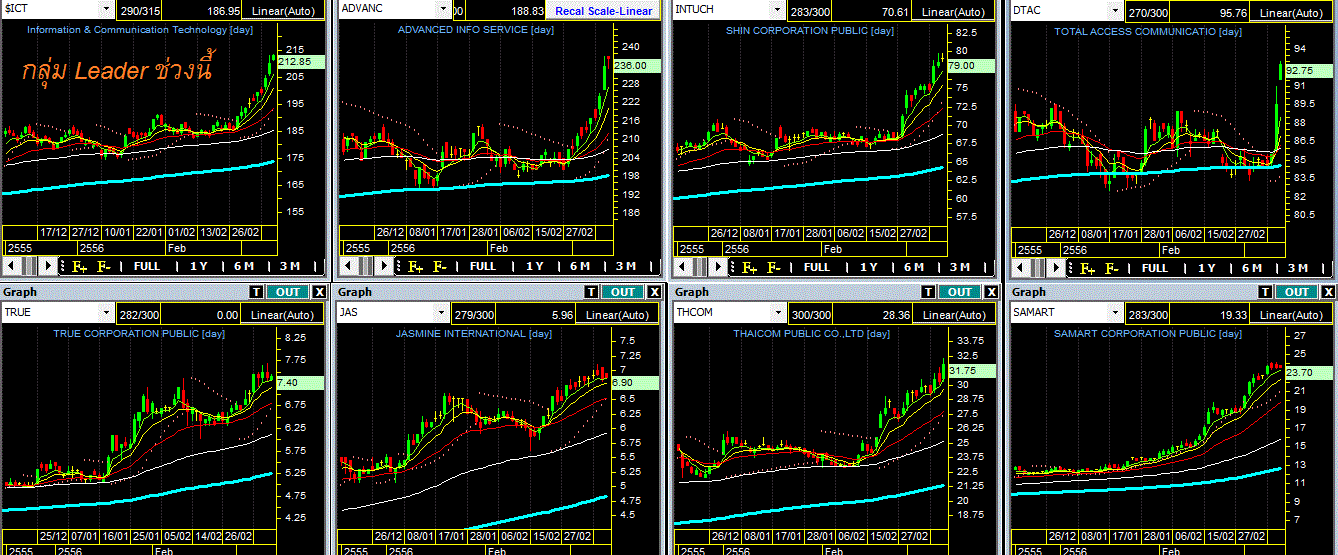Close the TRUE graph with its X icon

319,292
